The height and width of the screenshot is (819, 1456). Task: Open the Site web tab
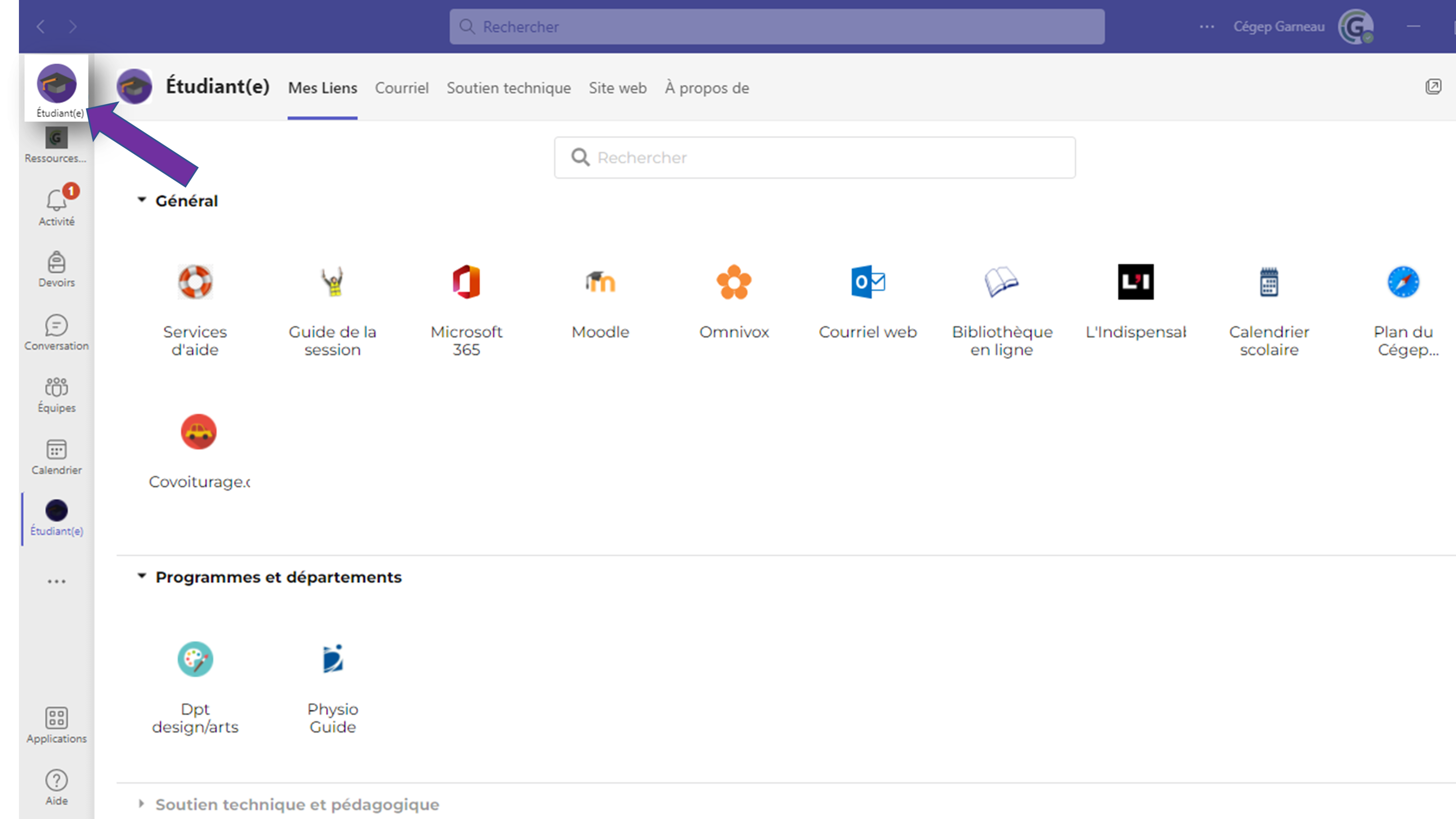617,88
